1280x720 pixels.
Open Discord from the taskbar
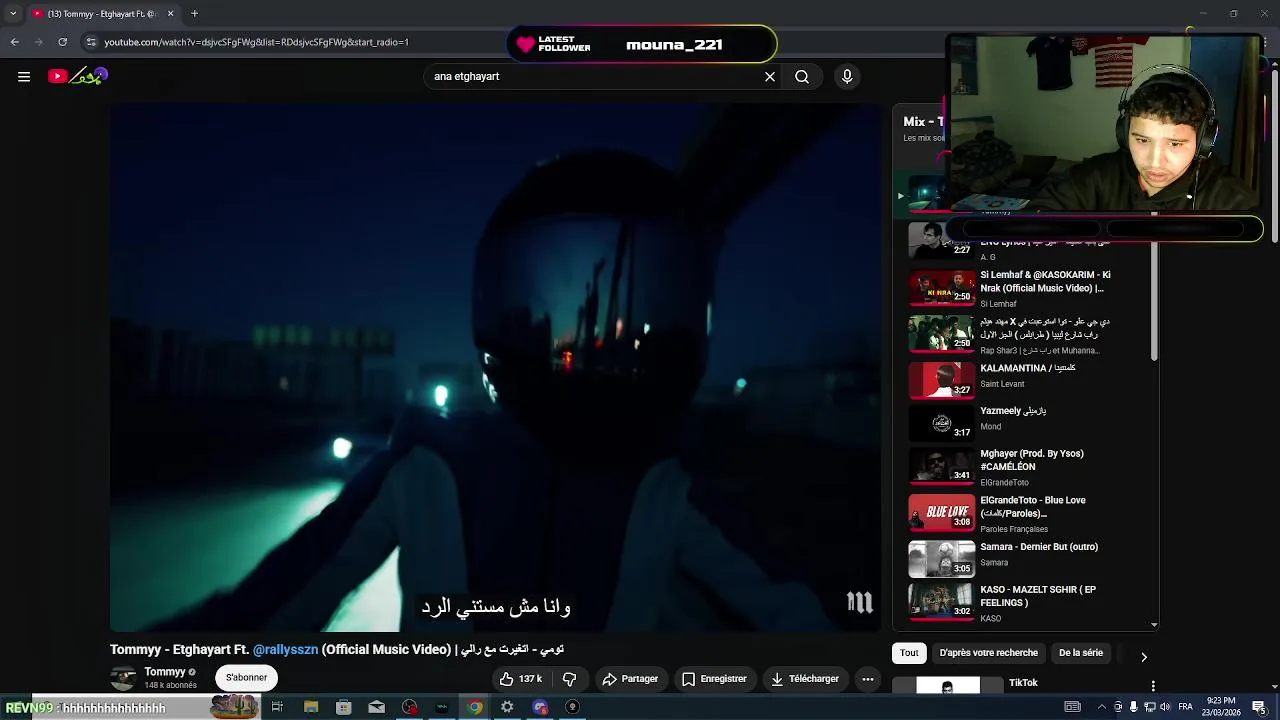[540, 707]
